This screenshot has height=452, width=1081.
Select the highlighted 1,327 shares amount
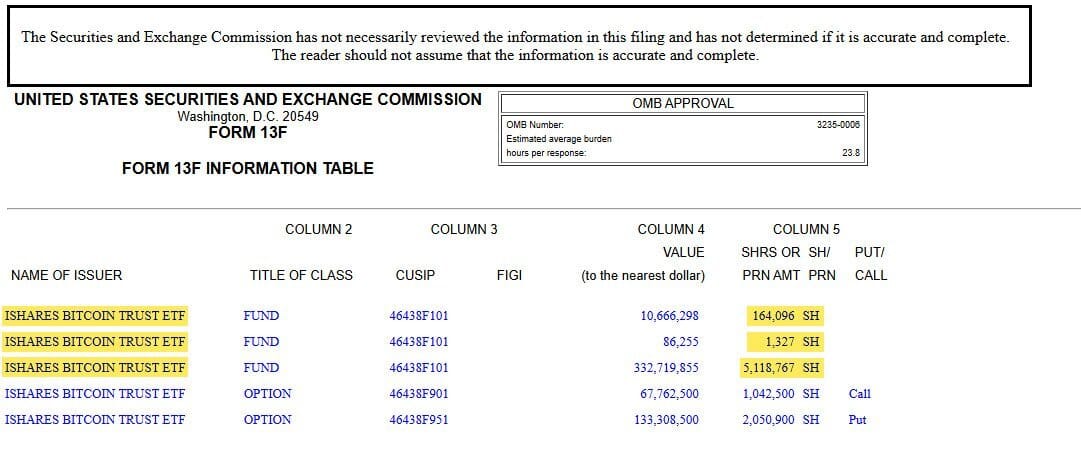780,342
